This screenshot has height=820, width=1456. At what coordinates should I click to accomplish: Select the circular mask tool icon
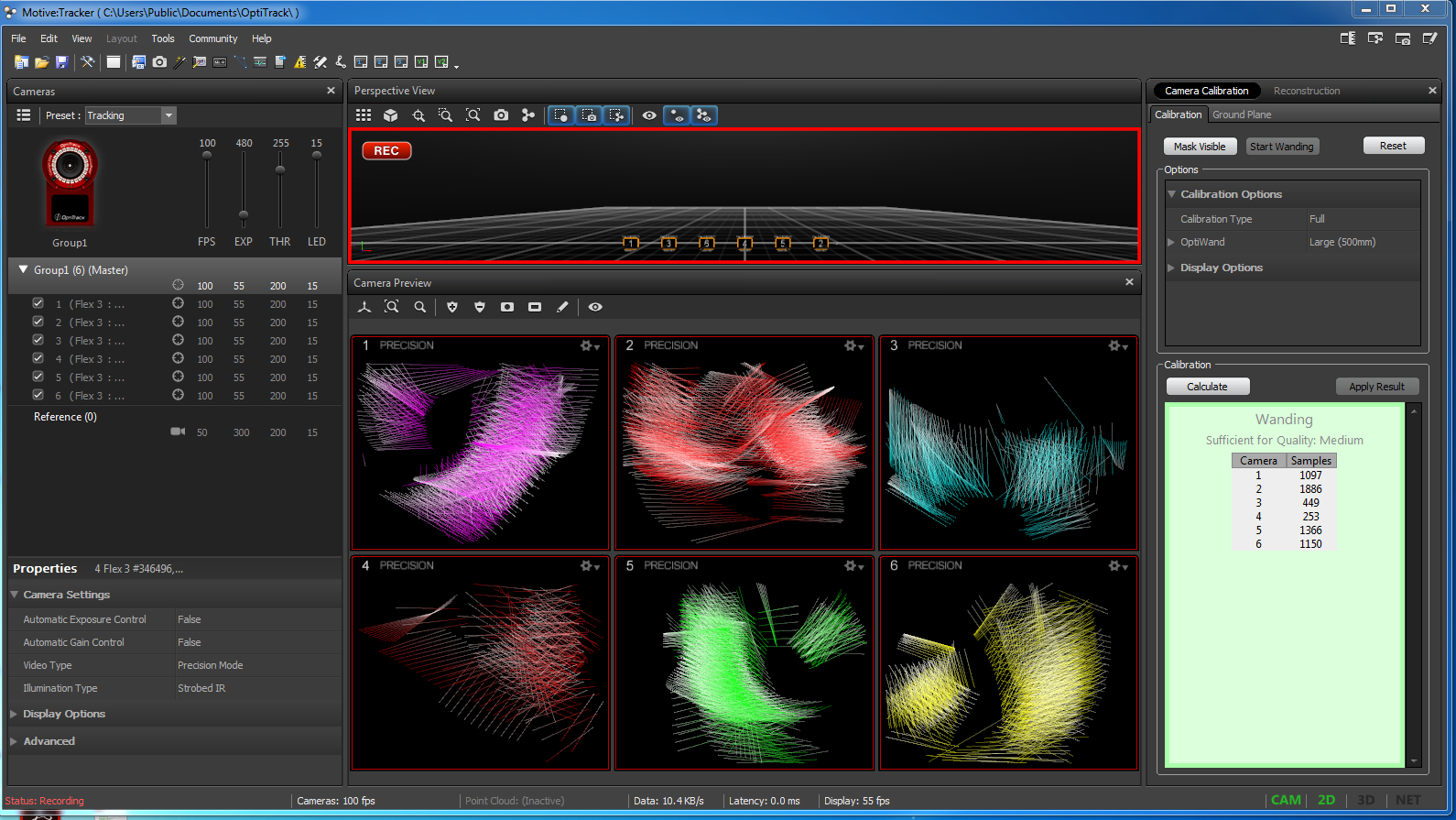click(x=507, y=307)
